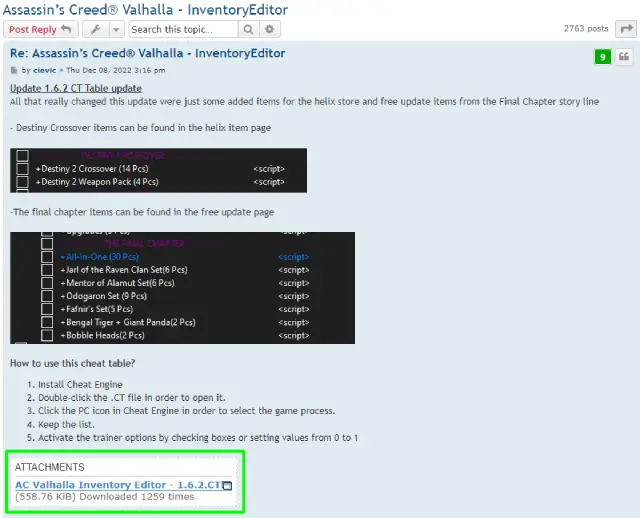The width and height of the screenshot is (640, 518).
Task: Click the All-In-One (30 Pcs) entry text
Action: pos(100,257)
